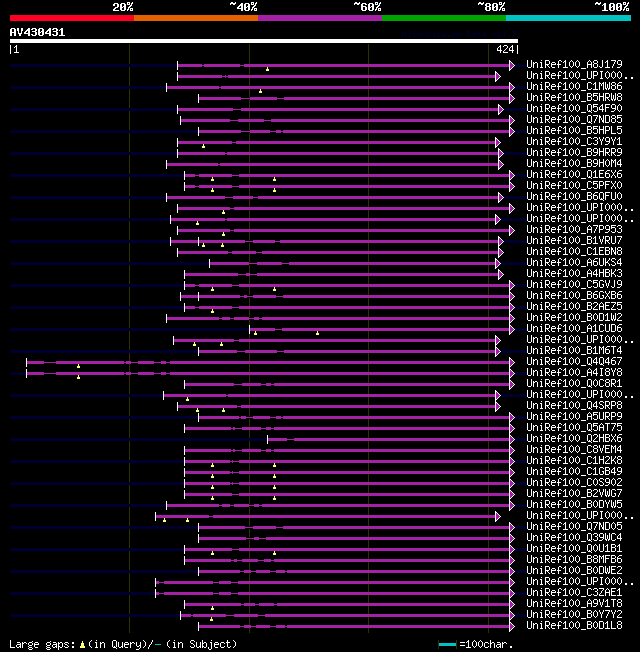Click UniRef100_C5PFX0 hit name
Image resolution: width=640 pixels, height=652 pixels.
click(x=574, y=185)
